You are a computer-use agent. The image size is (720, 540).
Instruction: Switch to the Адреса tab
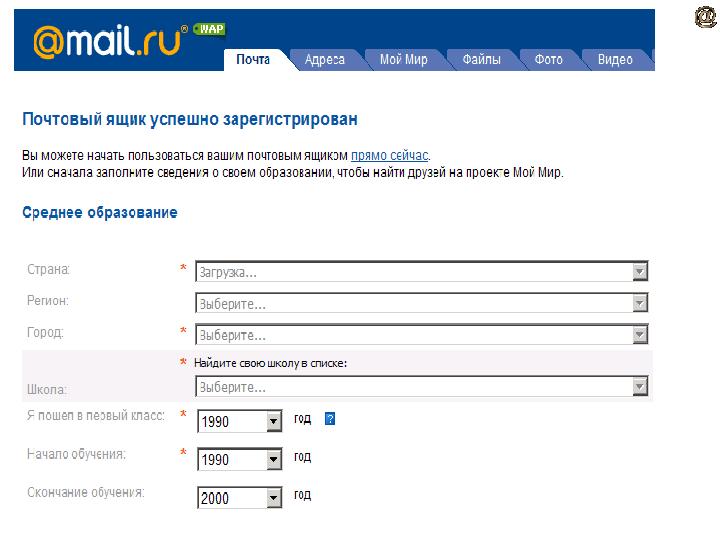point(325,60)
